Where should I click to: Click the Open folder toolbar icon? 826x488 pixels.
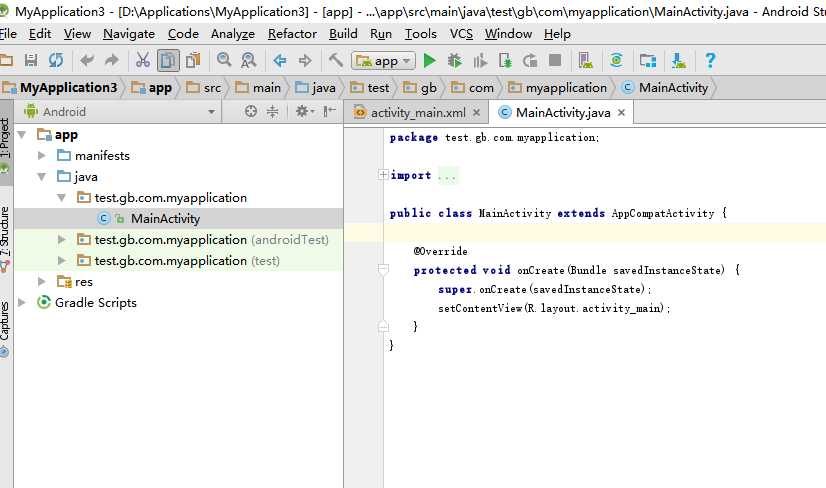coord(6,61)
